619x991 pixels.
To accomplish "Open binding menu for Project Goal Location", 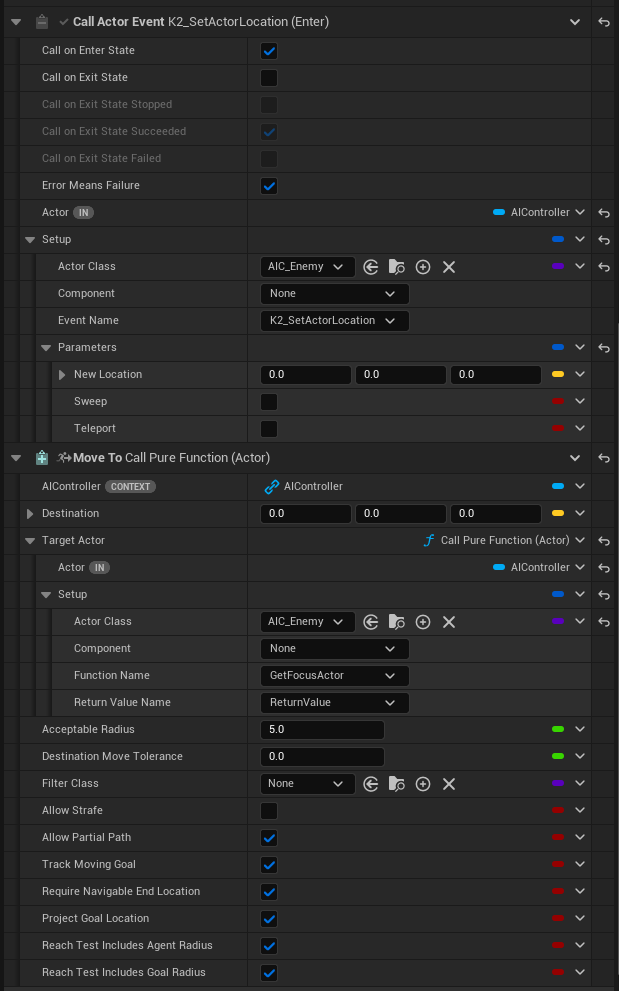I will pyautogui.click(x=580, y=918).
